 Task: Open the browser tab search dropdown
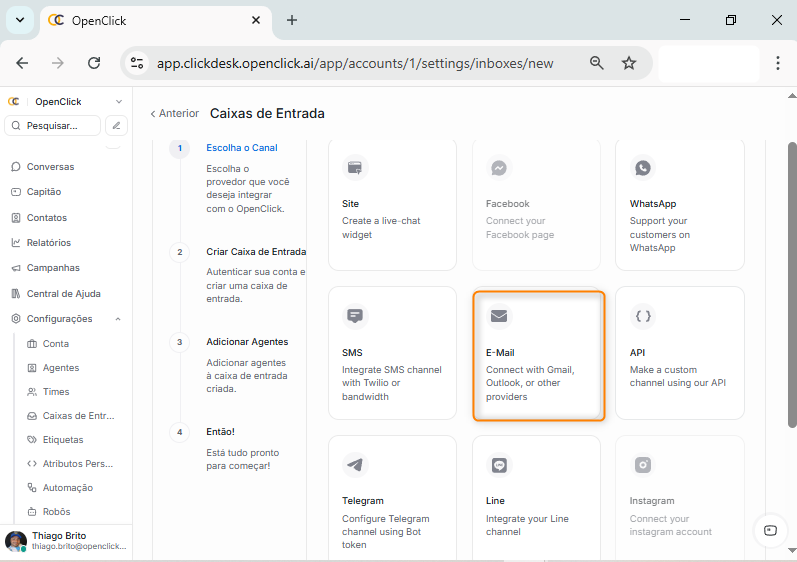pos(19,20)
